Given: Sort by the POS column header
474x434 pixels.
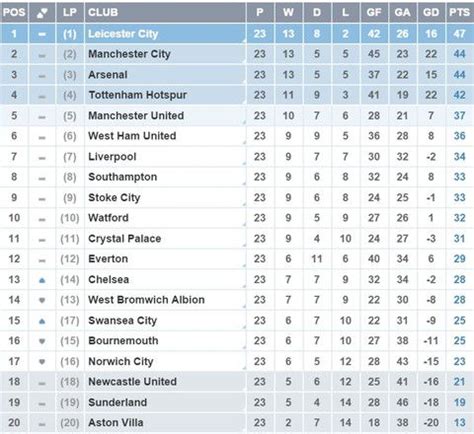Looking at the screenshot, I should click(x=14, y=12).
